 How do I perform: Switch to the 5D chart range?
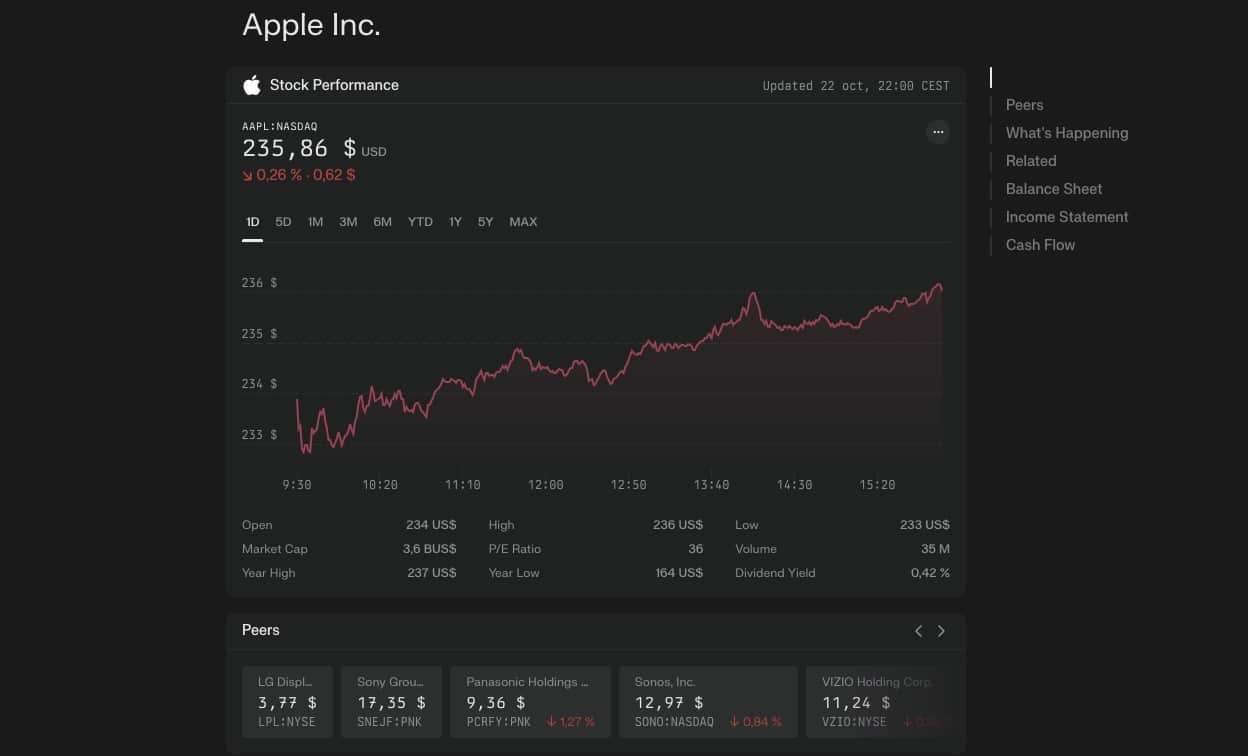[283, 221]
